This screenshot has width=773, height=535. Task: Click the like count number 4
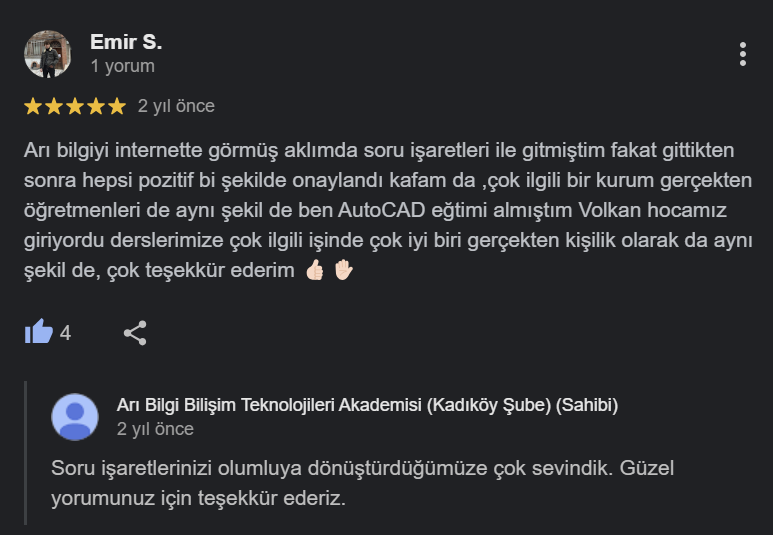click(x=66, y=333)
